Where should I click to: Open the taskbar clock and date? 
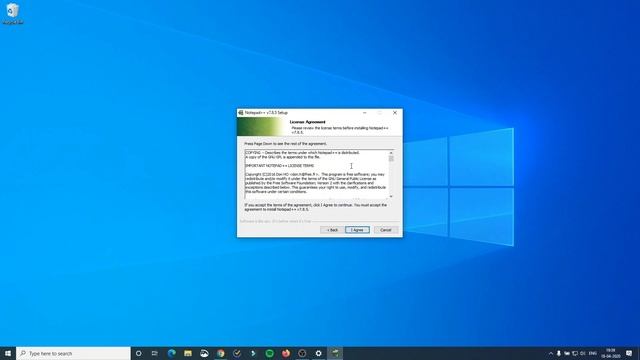(611, 353)
